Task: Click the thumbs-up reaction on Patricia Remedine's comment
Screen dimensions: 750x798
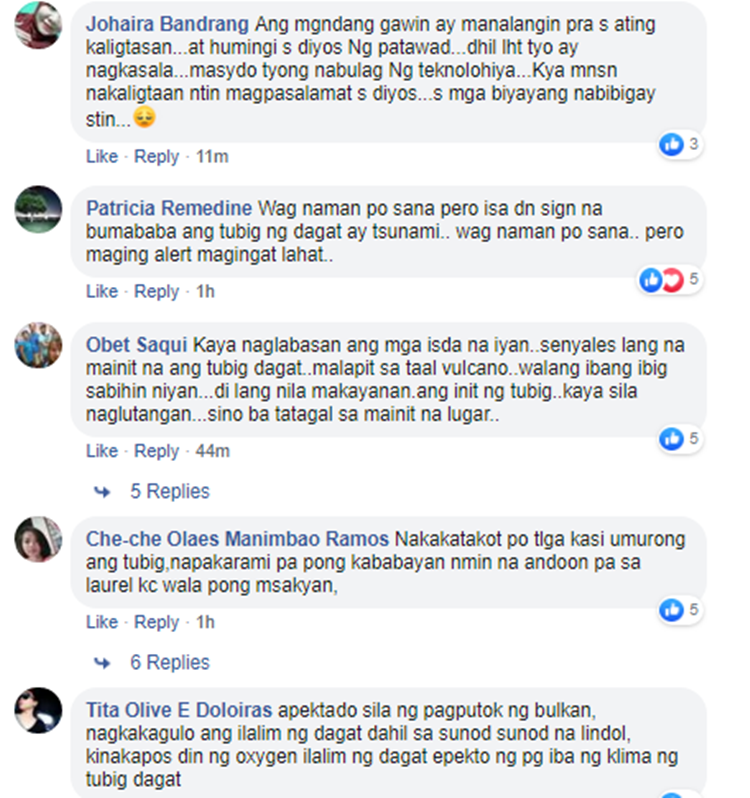Action: tap(651, 279)
